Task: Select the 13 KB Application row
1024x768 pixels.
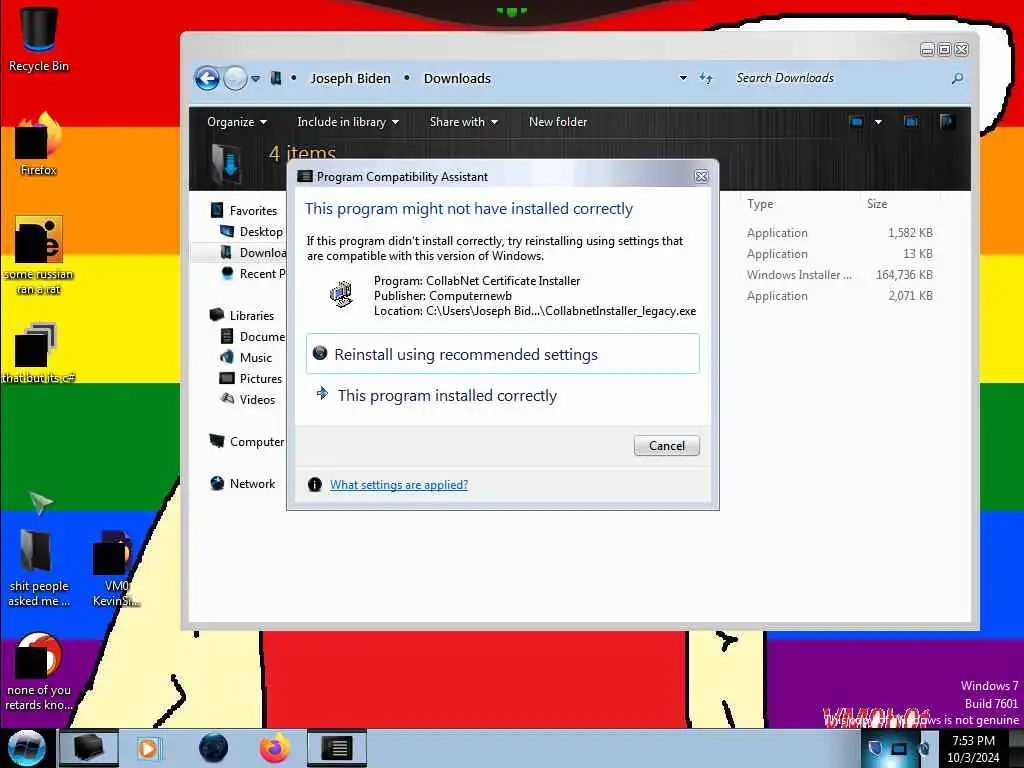Action: [840, 253]
